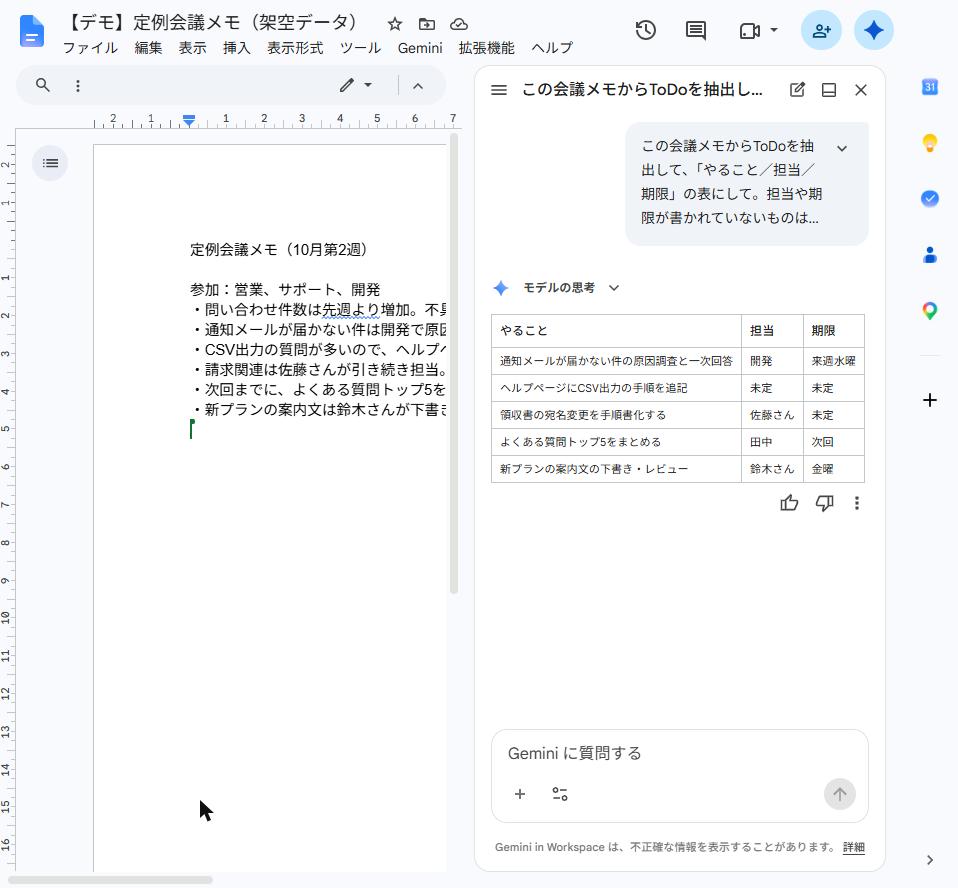958x888 pixels.
Task: Click the heading 定例会議メモ（10月第2週）
Action: (278, 250)
